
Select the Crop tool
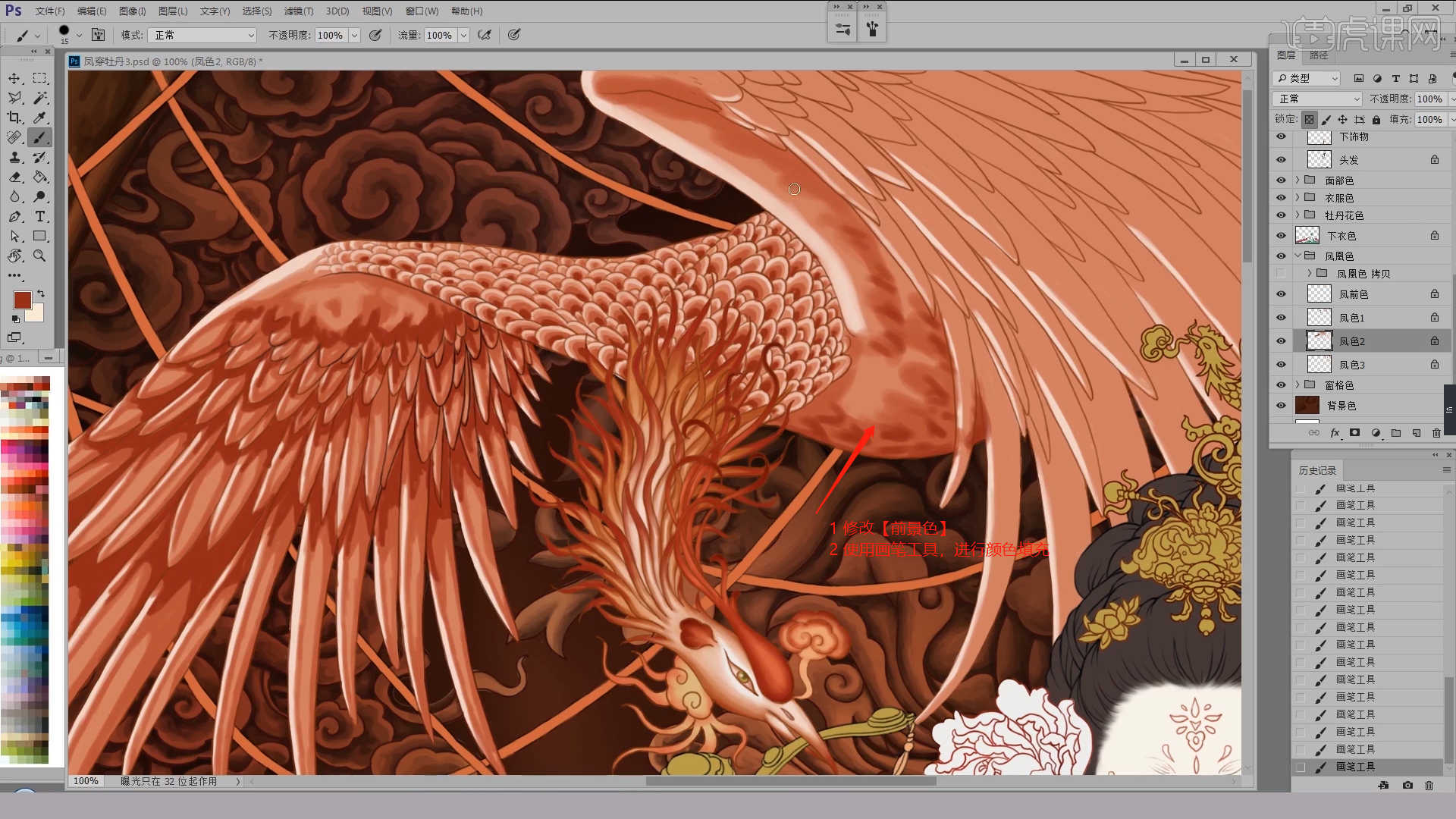(14, 118)
